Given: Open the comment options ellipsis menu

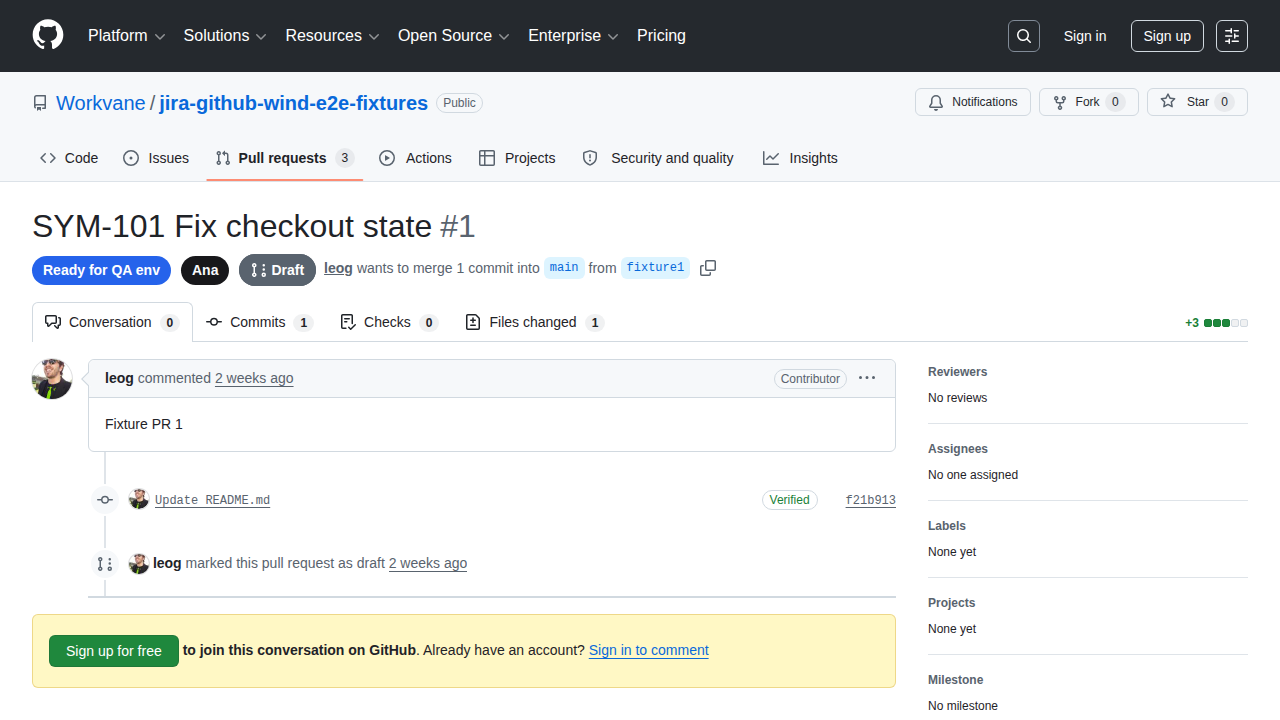Looking at the screenshot, I should pos(867,378).
